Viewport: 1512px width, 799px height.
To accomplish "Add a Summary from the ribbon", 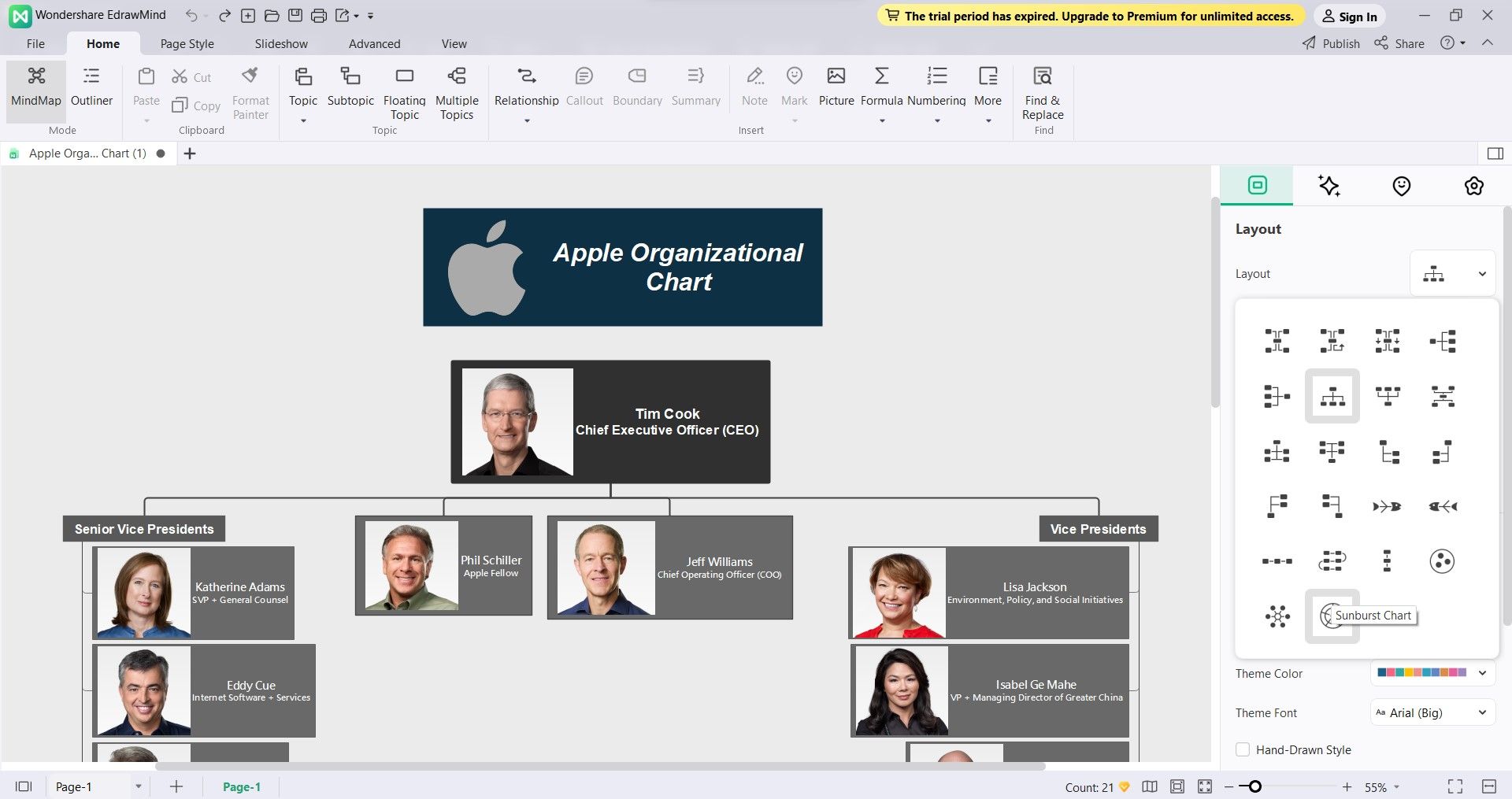I will tap(696, 87).
